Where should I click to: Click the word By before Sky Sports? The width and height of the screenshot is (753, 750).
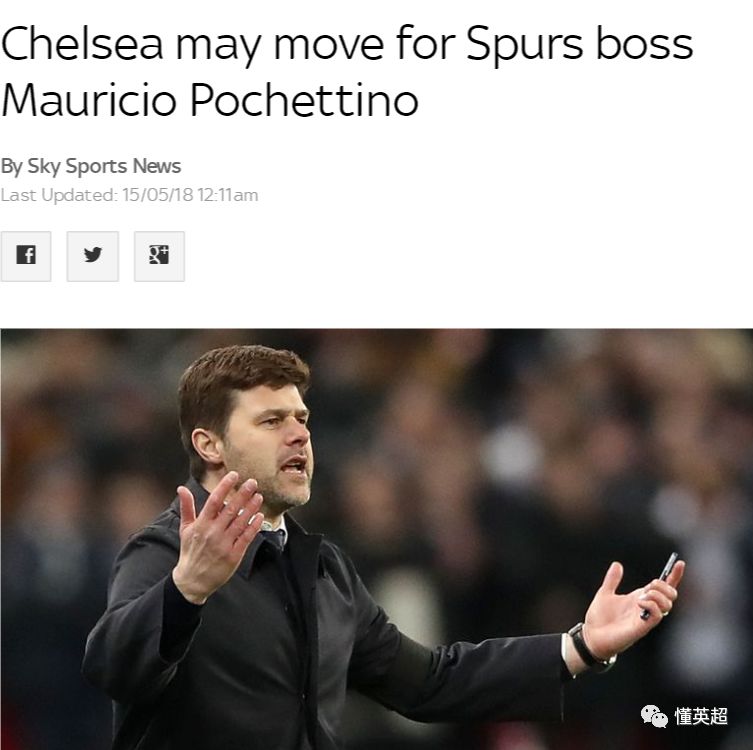(x=12, y=166)
